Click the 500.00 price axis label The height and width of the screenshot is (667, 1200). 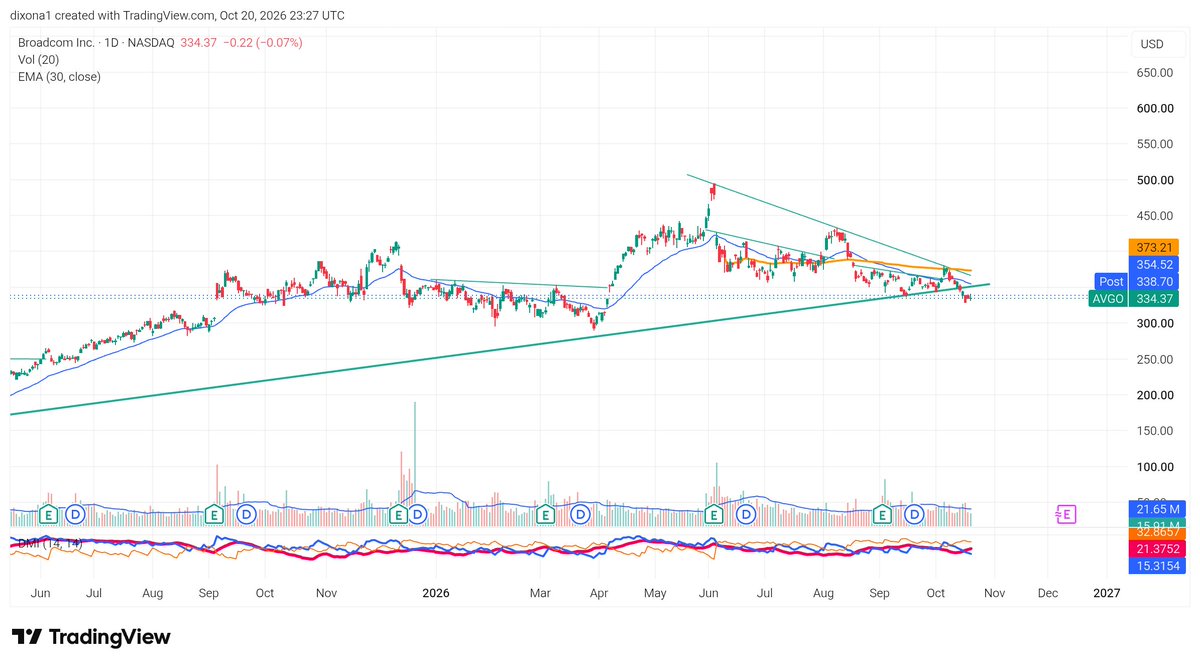(1153, 180)
